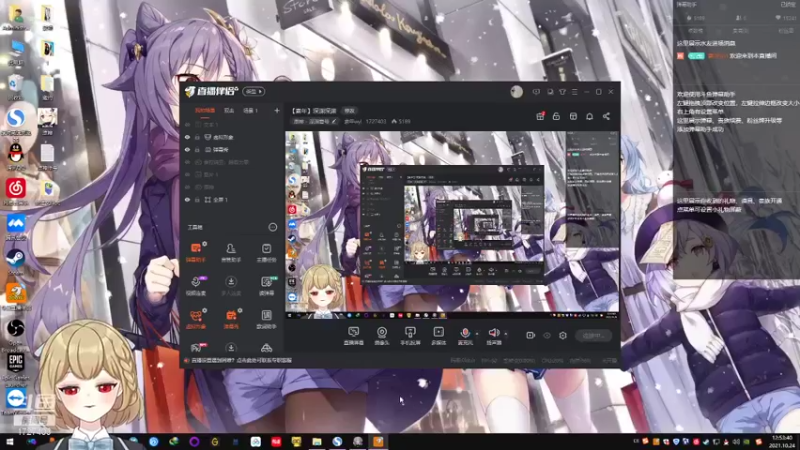Open the 房管助手 tool icon
800x450 pixels.
point(231,252)
